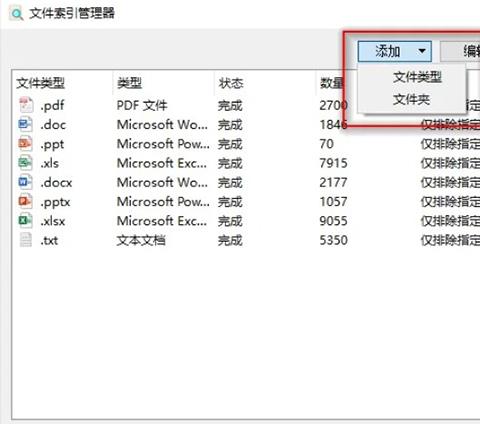Image resolution: width=480 pixels, height=424 pixels.
Task: Click 'Microsoft Pow...' in the .pptx row
Action: click(x=163, y=202)
